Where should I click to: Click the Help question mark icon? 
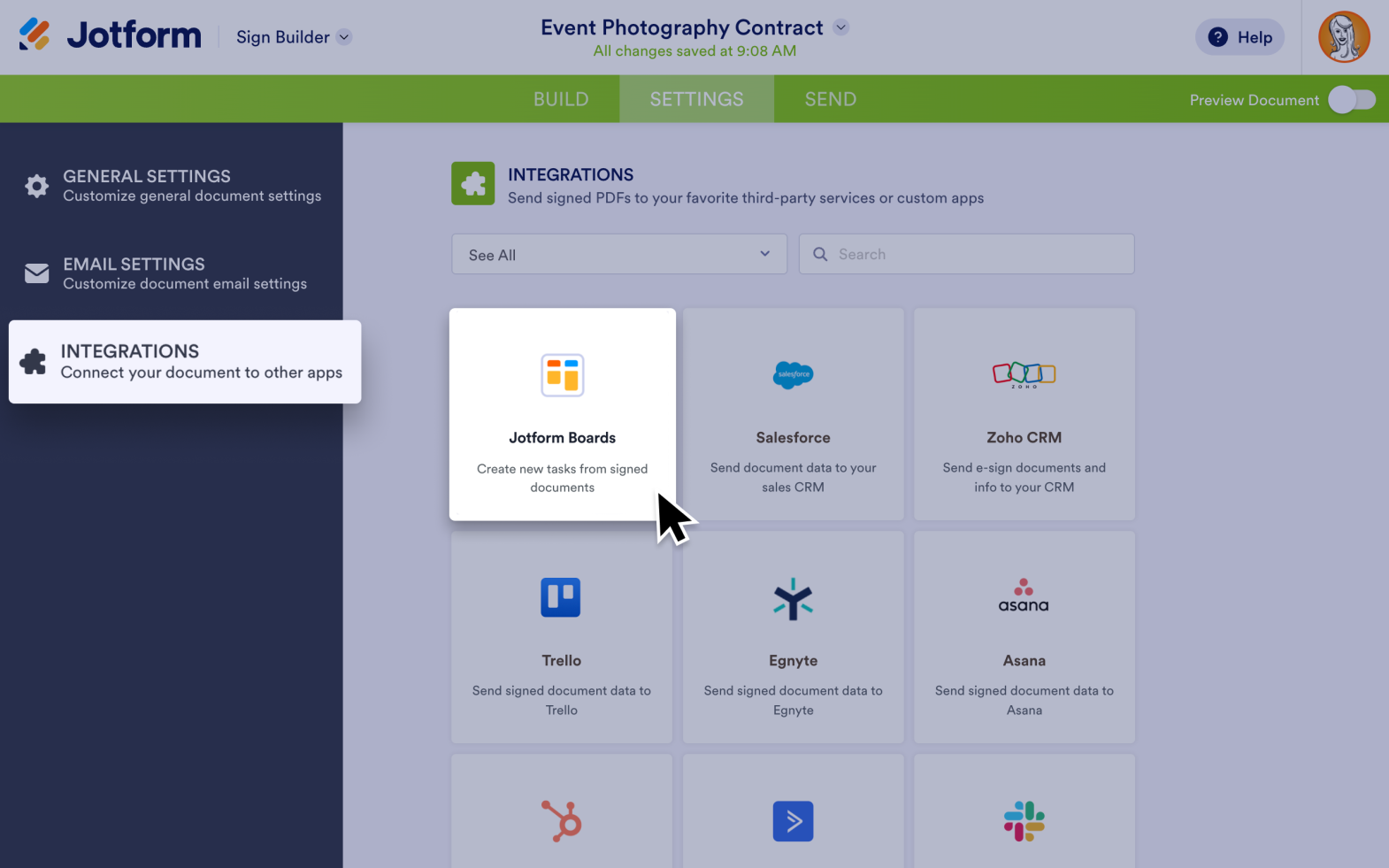coord(1218,37)
